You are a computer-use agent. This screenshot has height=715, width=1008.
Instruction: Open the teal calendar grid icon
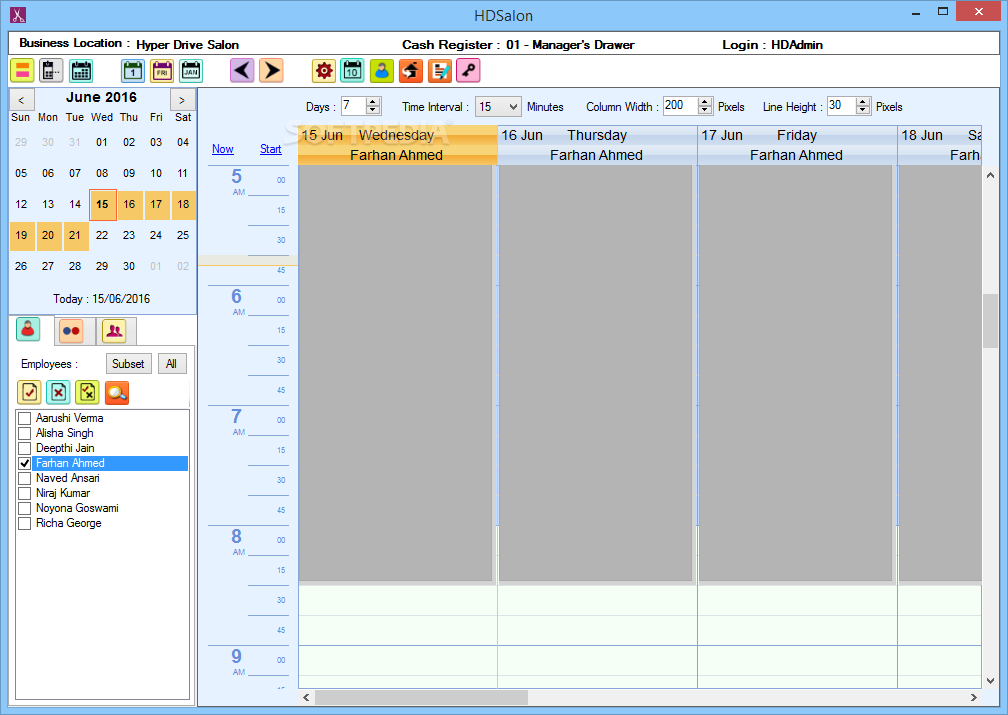pos(81,71)
